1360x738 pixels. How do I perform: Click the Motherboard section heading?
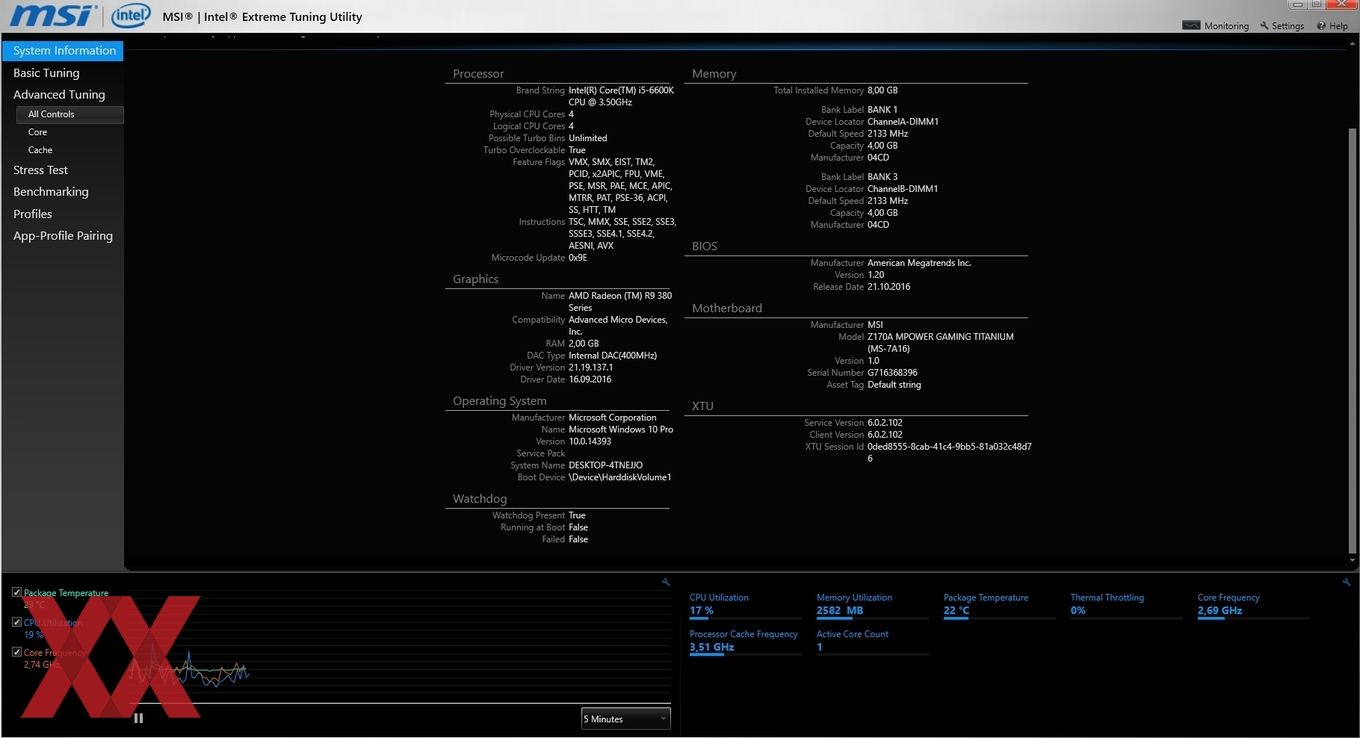[x=727, y=309]
